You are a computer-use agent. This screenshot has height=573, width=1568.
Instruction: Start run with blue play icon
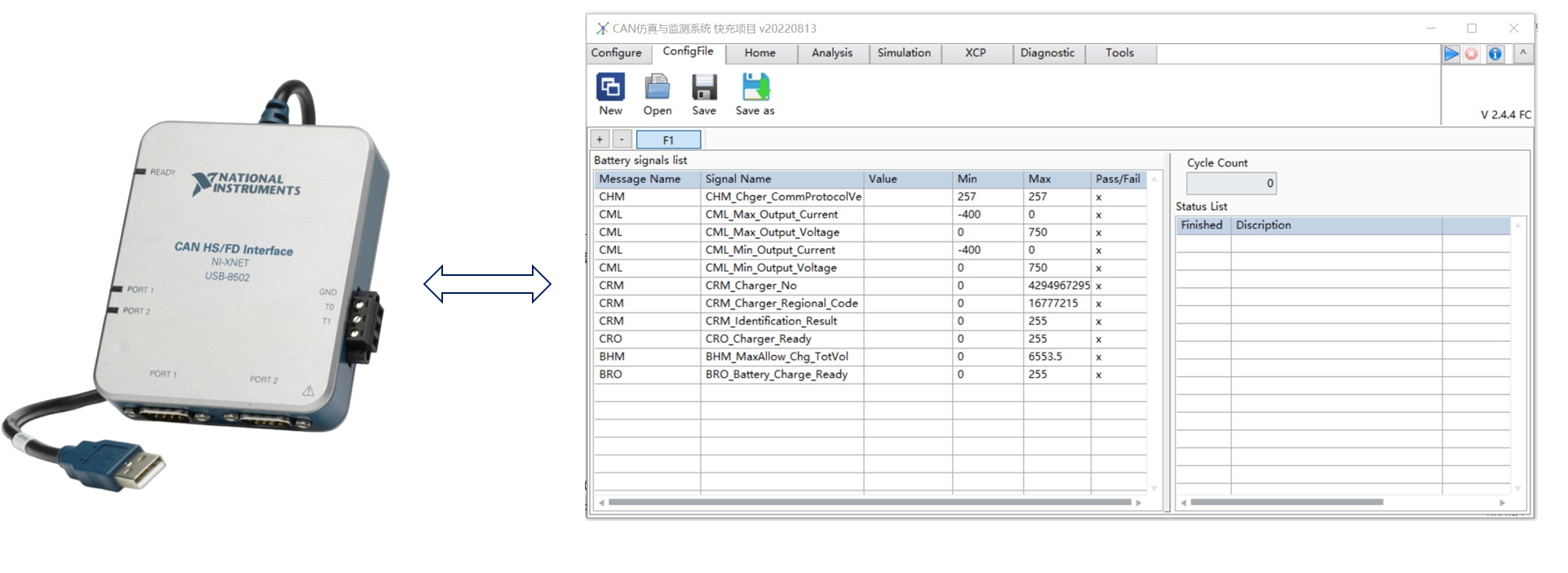(1451, 54)
